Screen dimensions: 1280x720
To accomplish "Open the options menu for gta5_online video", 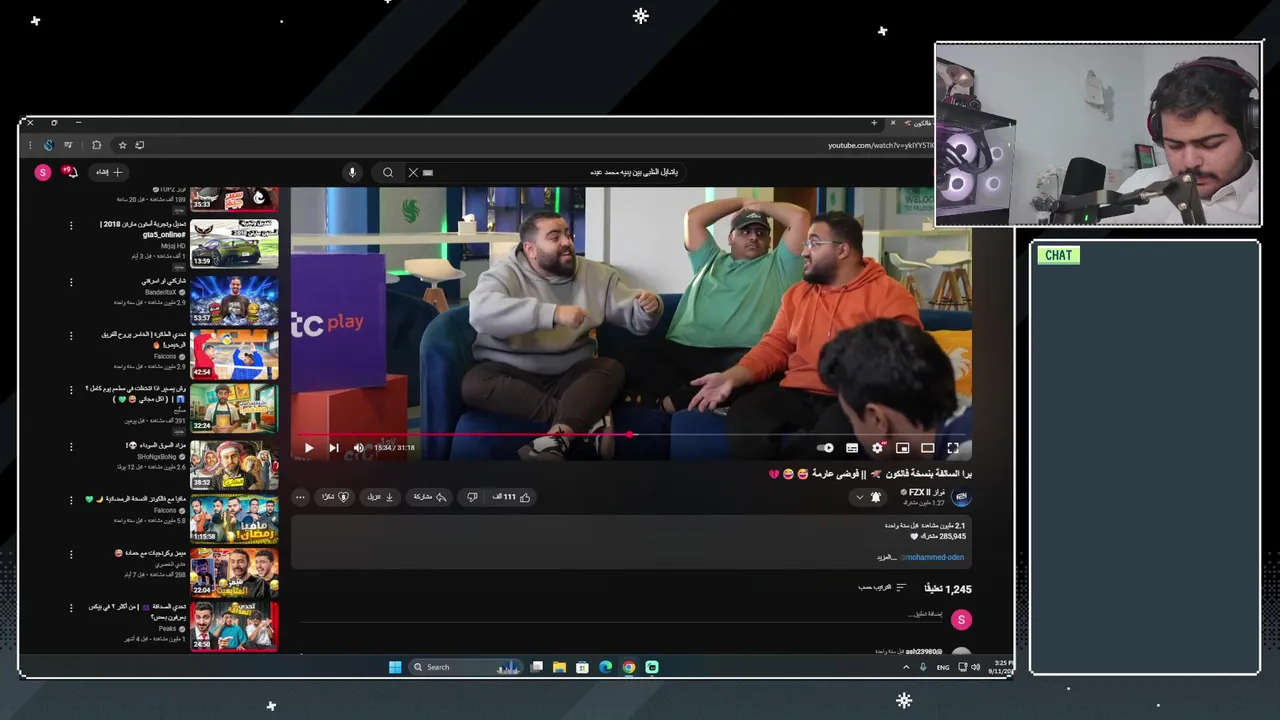I will pos(71,225).
